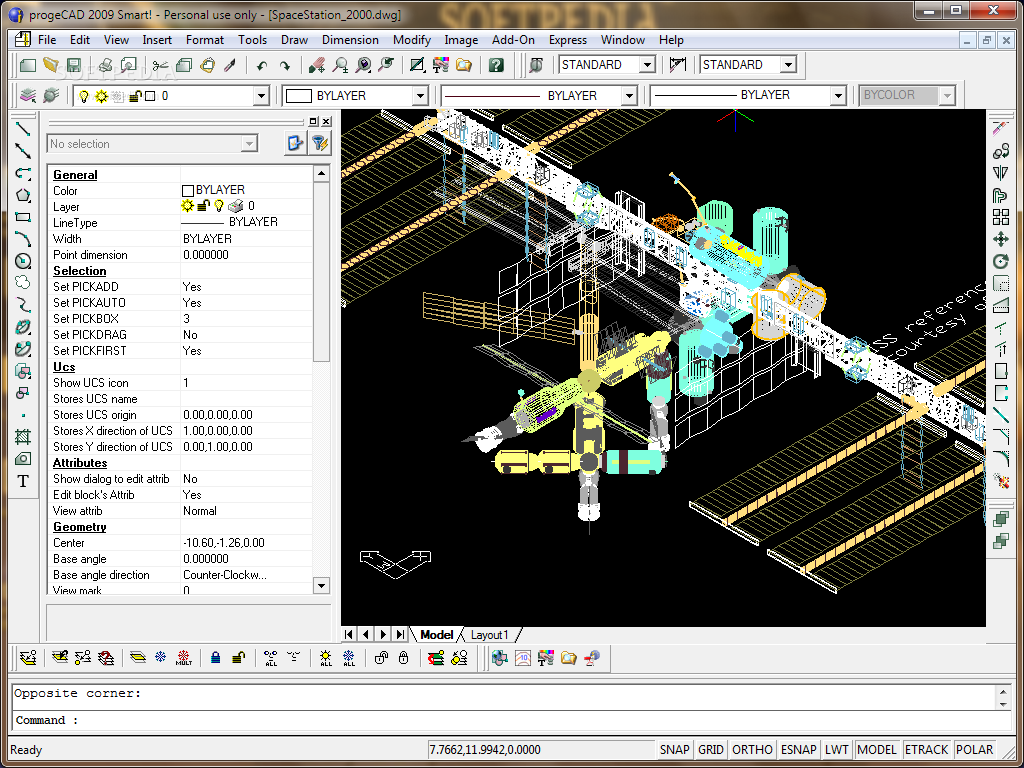
Task: Redo the last undone action
Action: [x=285, y=65]
